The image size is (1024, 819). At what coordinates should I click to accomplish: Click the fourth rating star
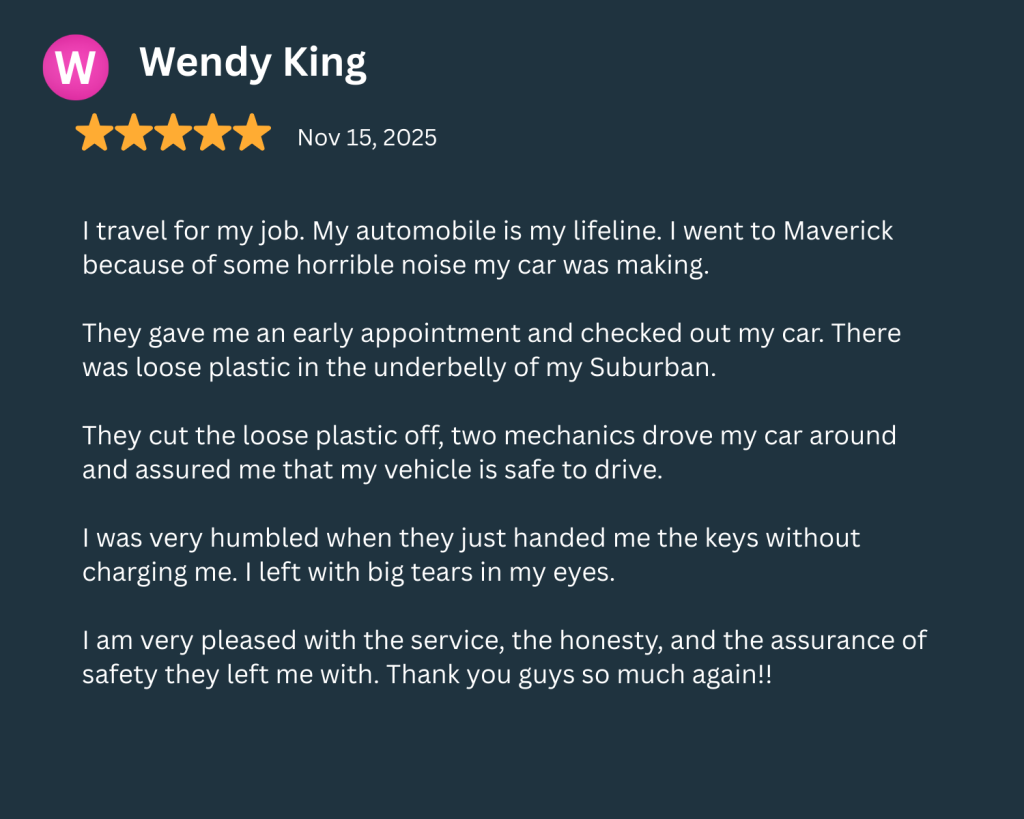(x=212, y=133)
